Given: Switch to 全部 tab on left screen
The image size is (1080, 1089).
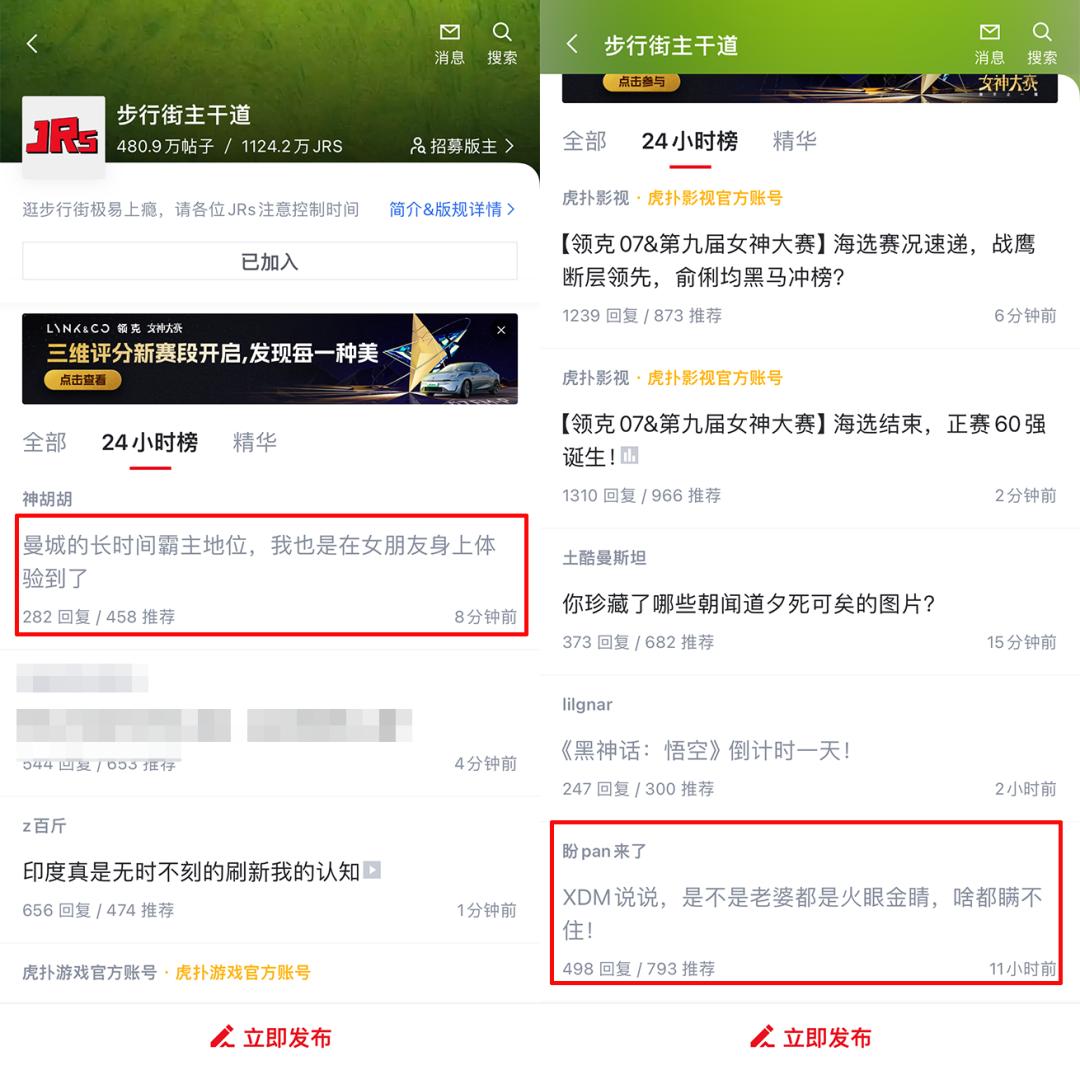Looking at the screenshot, I should 44,442.
